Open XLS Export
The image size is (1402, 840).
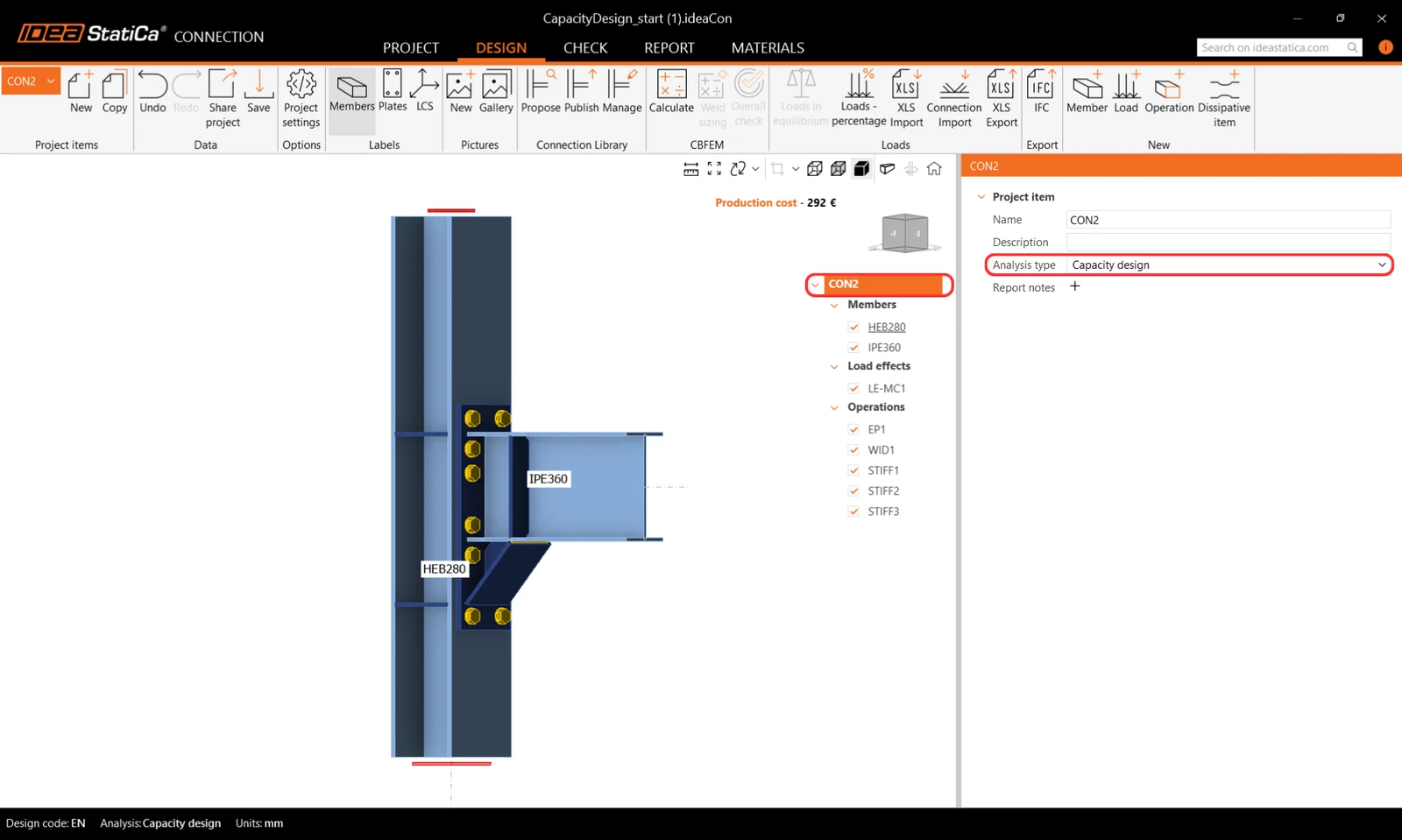tap(1002, 99)
